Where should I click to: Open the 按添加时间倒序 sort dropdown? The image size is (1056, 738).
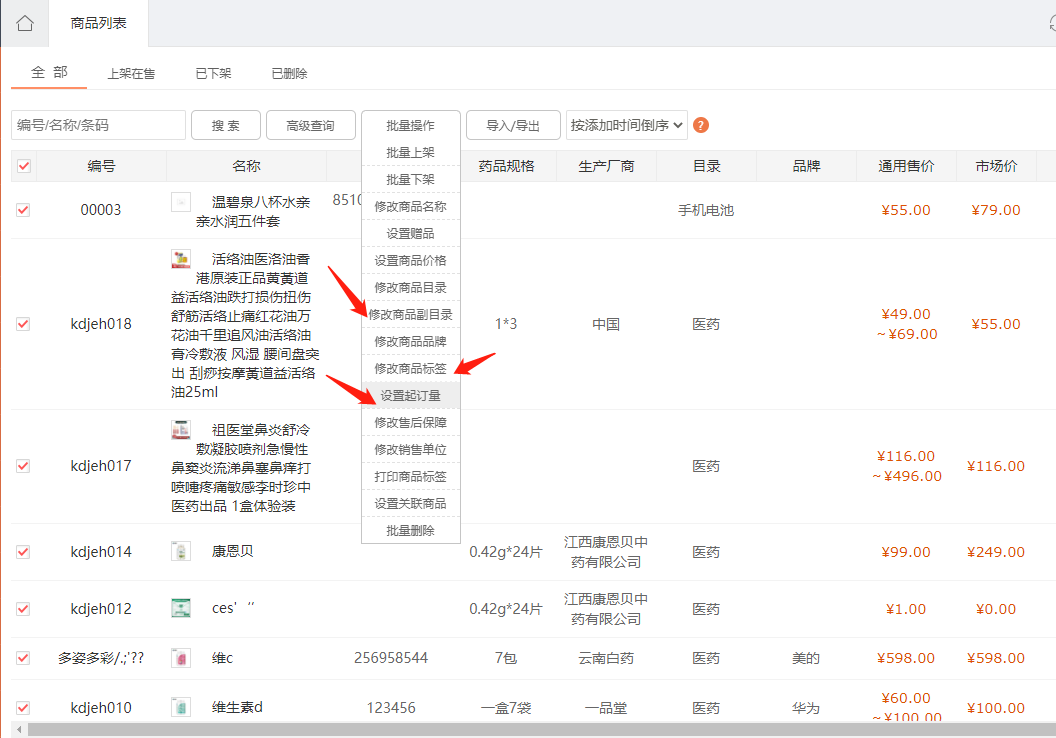tap(626, 125)
